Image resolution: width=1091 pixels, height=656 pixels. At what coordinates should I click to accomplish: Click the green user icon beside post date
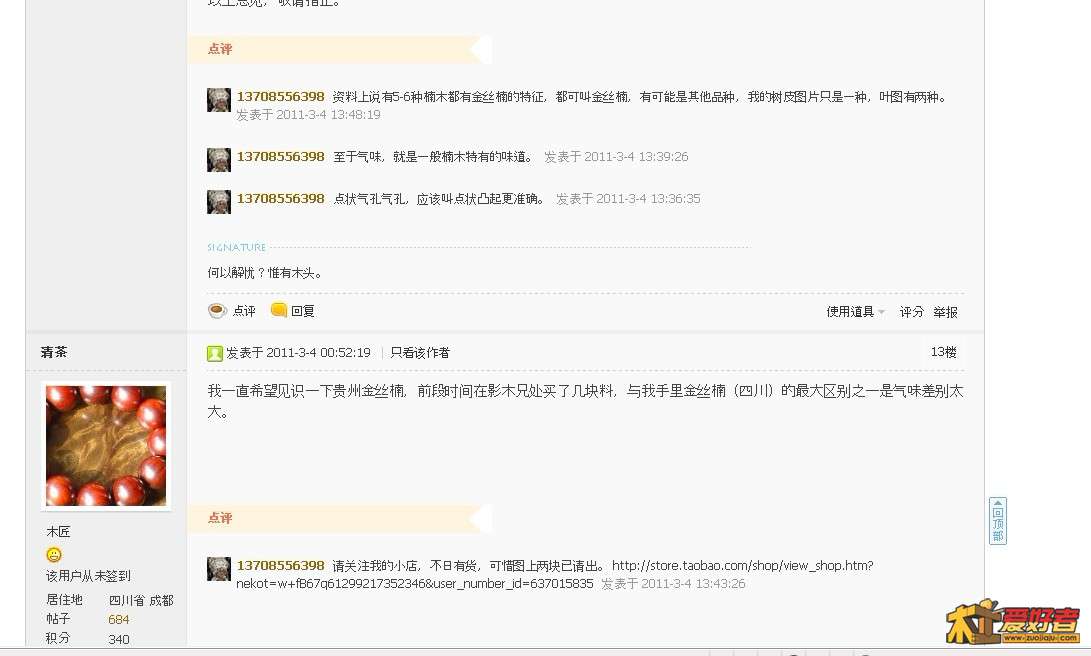pyautogui.click(x=214, y=353)
